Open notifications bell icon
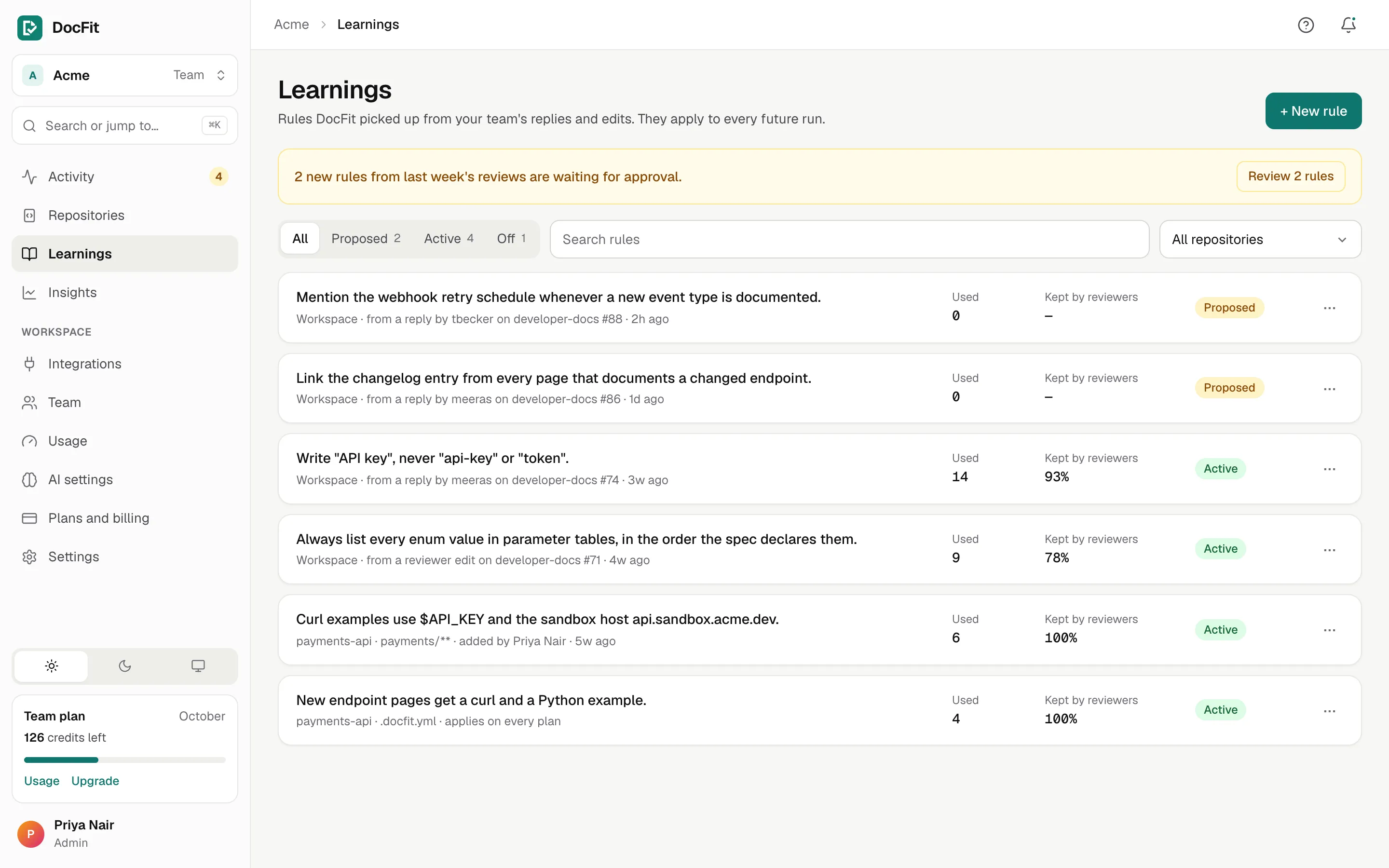The width and height of the screenshot is (1389, 868). click(1348, 25)
